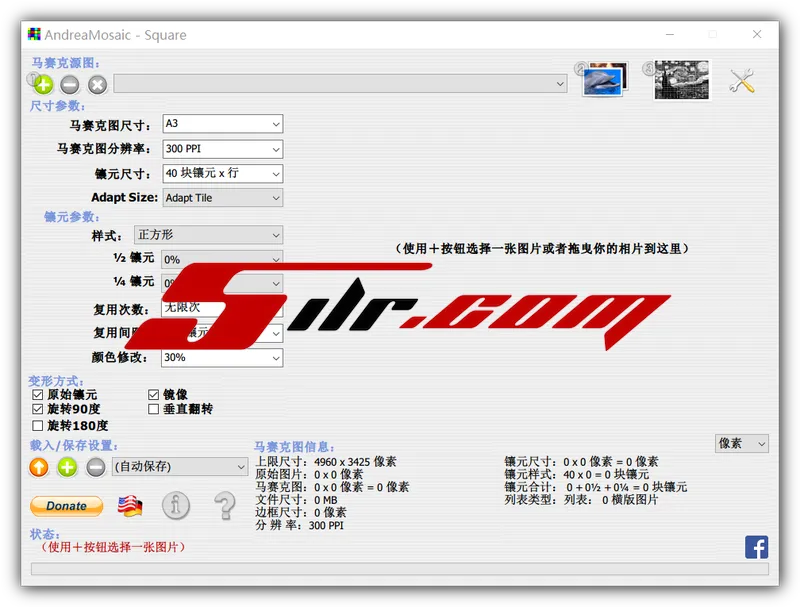Click the gray minus beside source image list
Viewport: 800px width, 607px height.
point(70,85)
